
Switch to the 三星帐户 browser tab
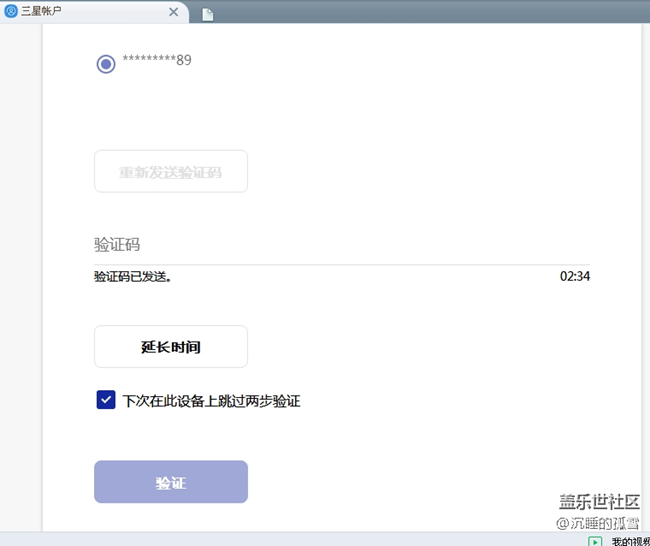[x=93, y=12]
